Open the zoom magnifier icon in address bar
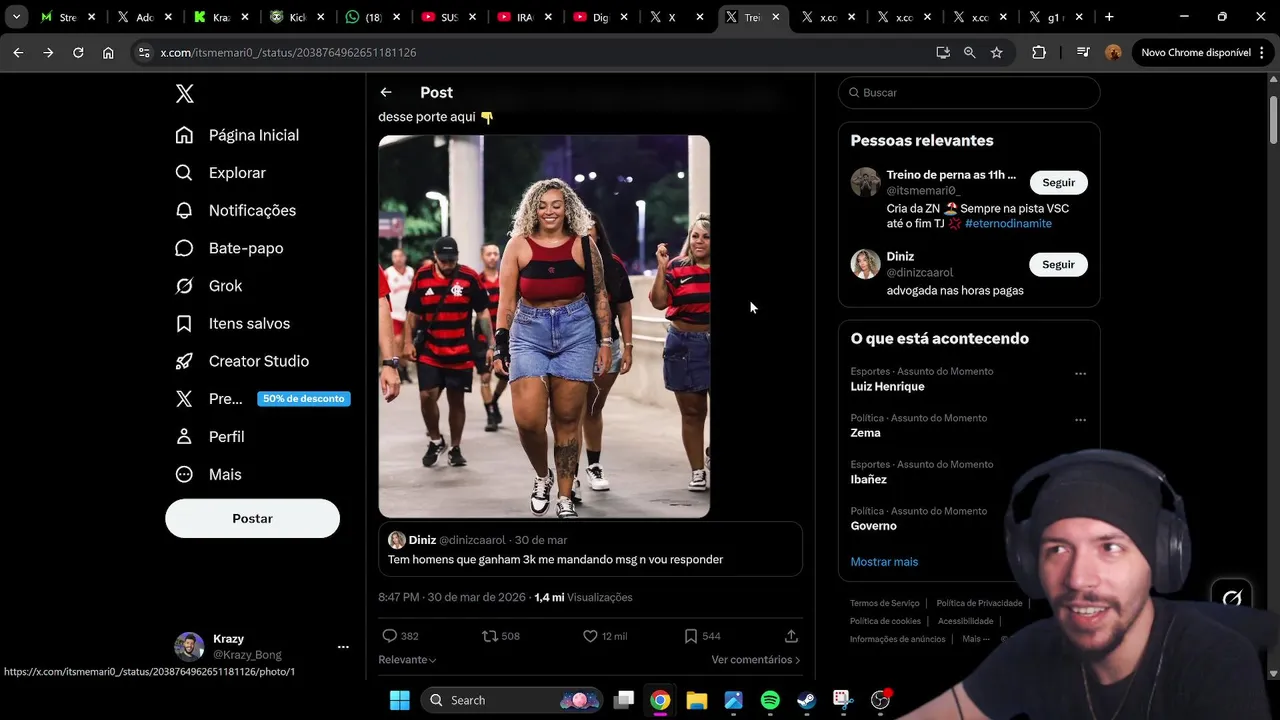This screenshot has width=1280, height=720. click(969, 52)
